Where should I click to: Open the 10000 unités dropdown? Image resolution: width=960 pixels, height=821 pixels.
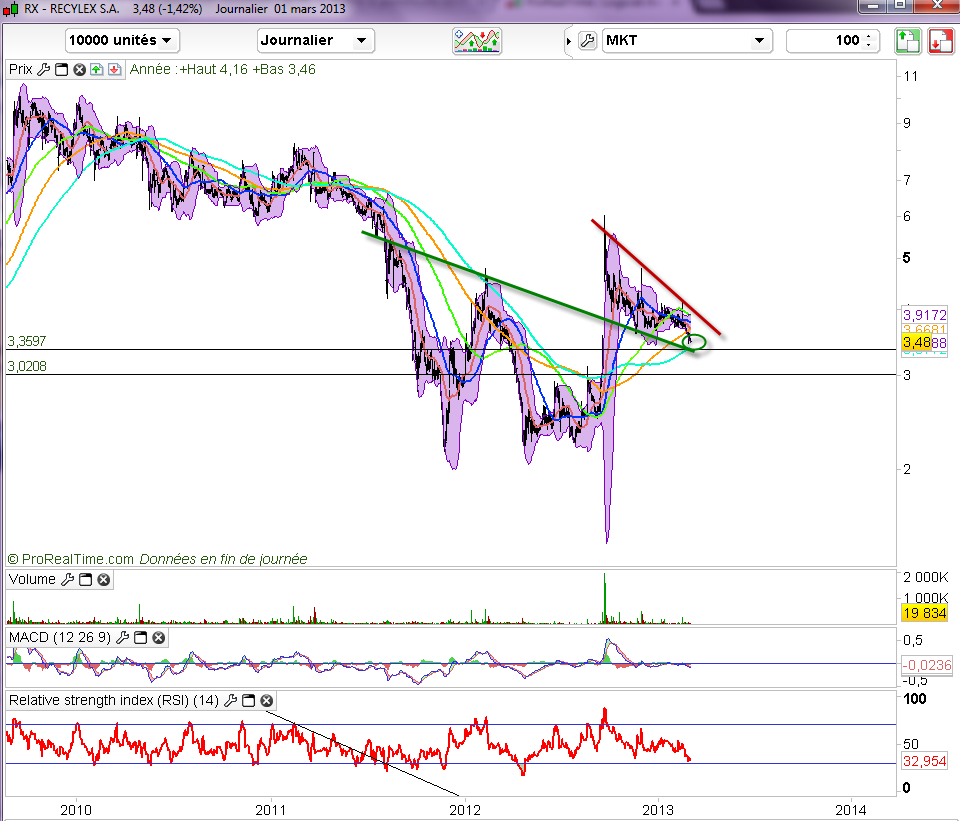click(x=122, y=41)
